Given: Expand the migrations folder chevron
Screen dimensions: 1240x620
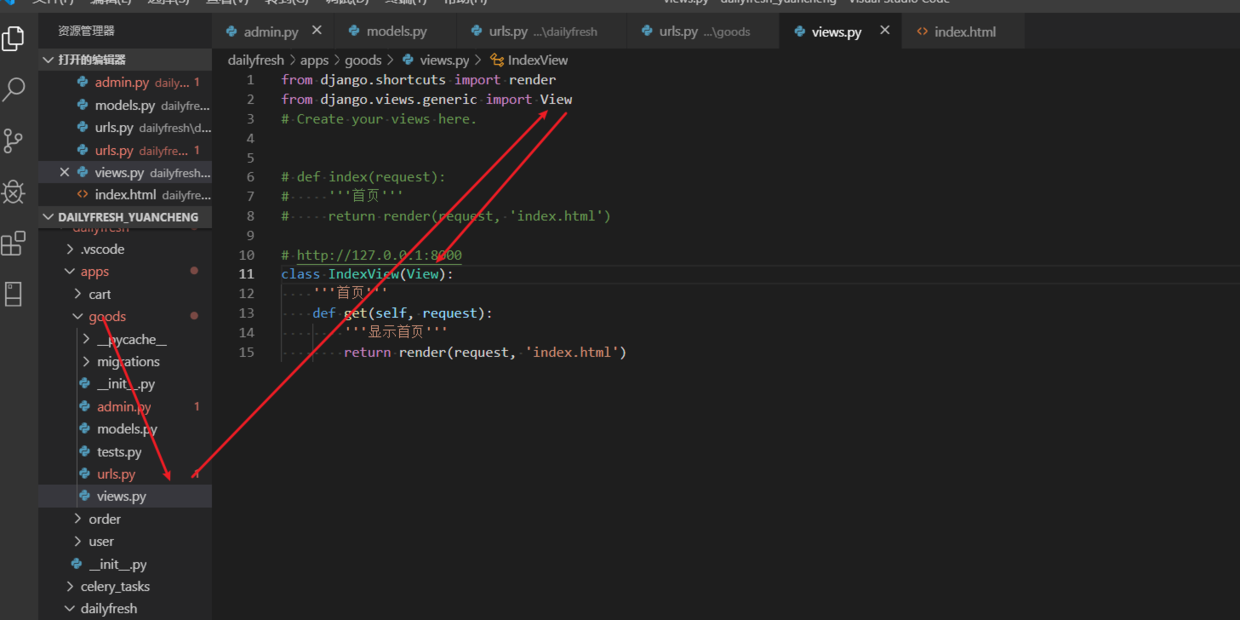Looking at the screenshot, I should point(86,361).
